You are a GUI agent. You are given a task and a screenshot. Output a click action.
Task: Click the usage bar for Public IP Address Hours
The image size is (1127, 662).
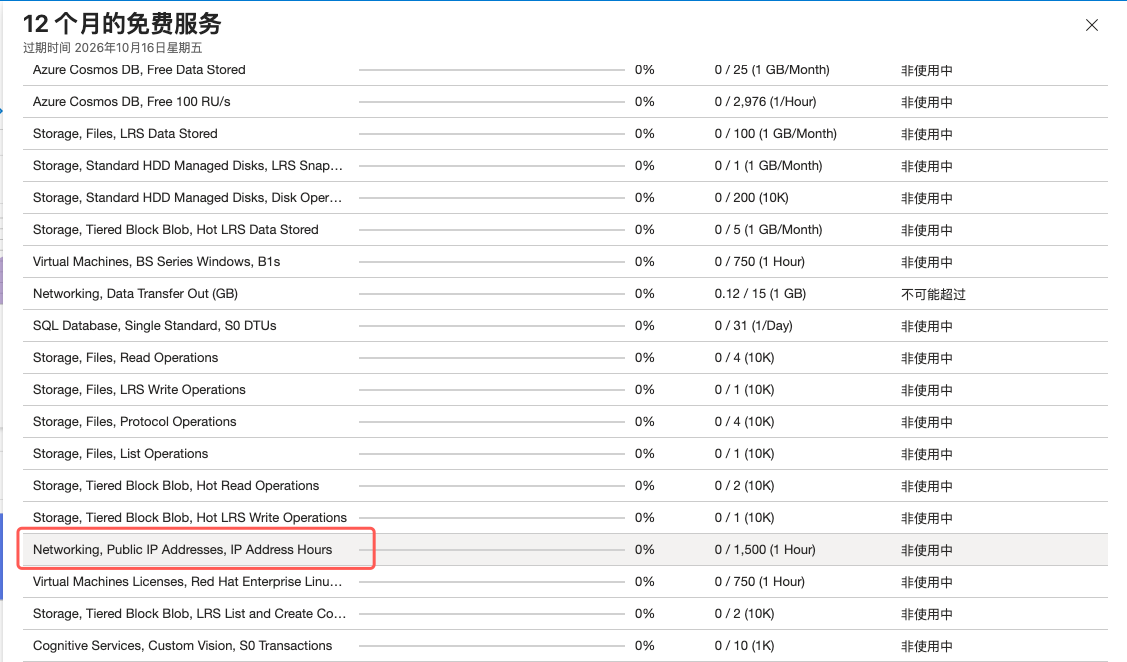(492, 550)
